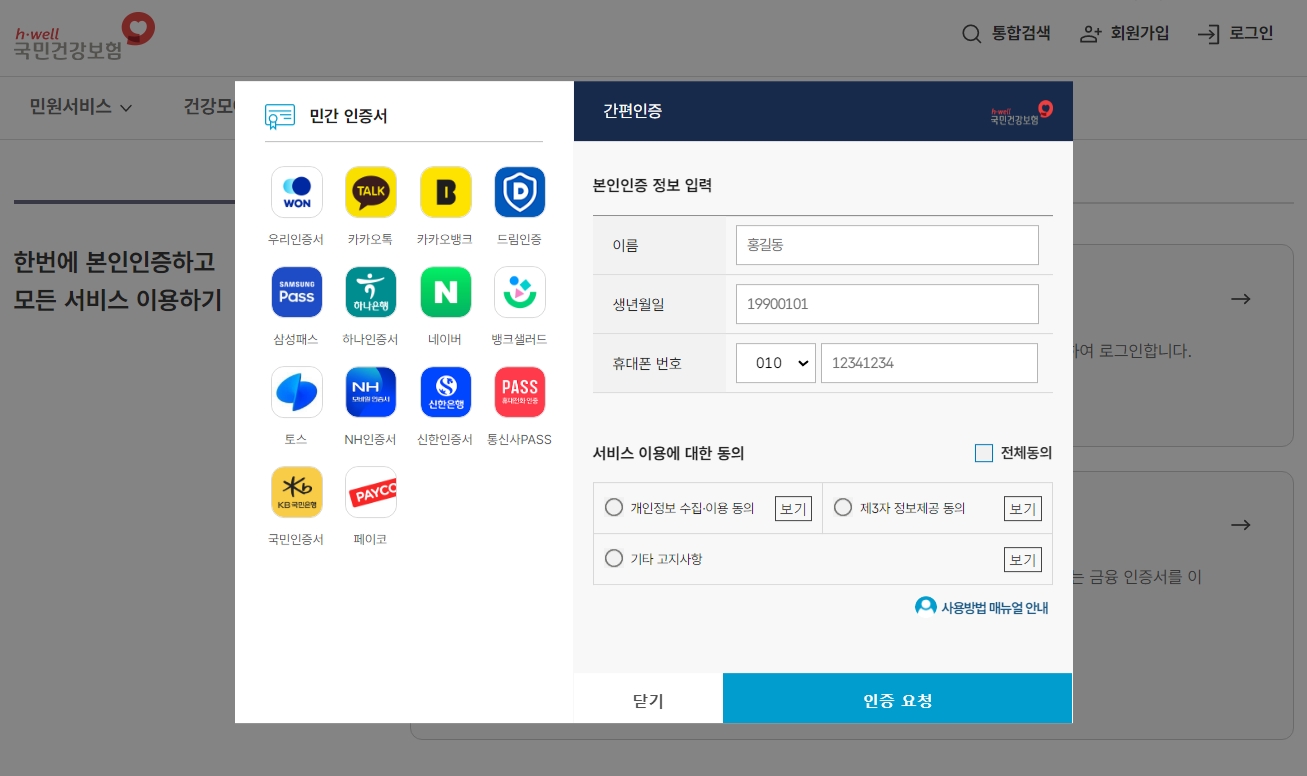Select the KB 국민인증서 icon
Image resolution: width=1307 pixels, height=776 pixels.
(x=297, y=492)
